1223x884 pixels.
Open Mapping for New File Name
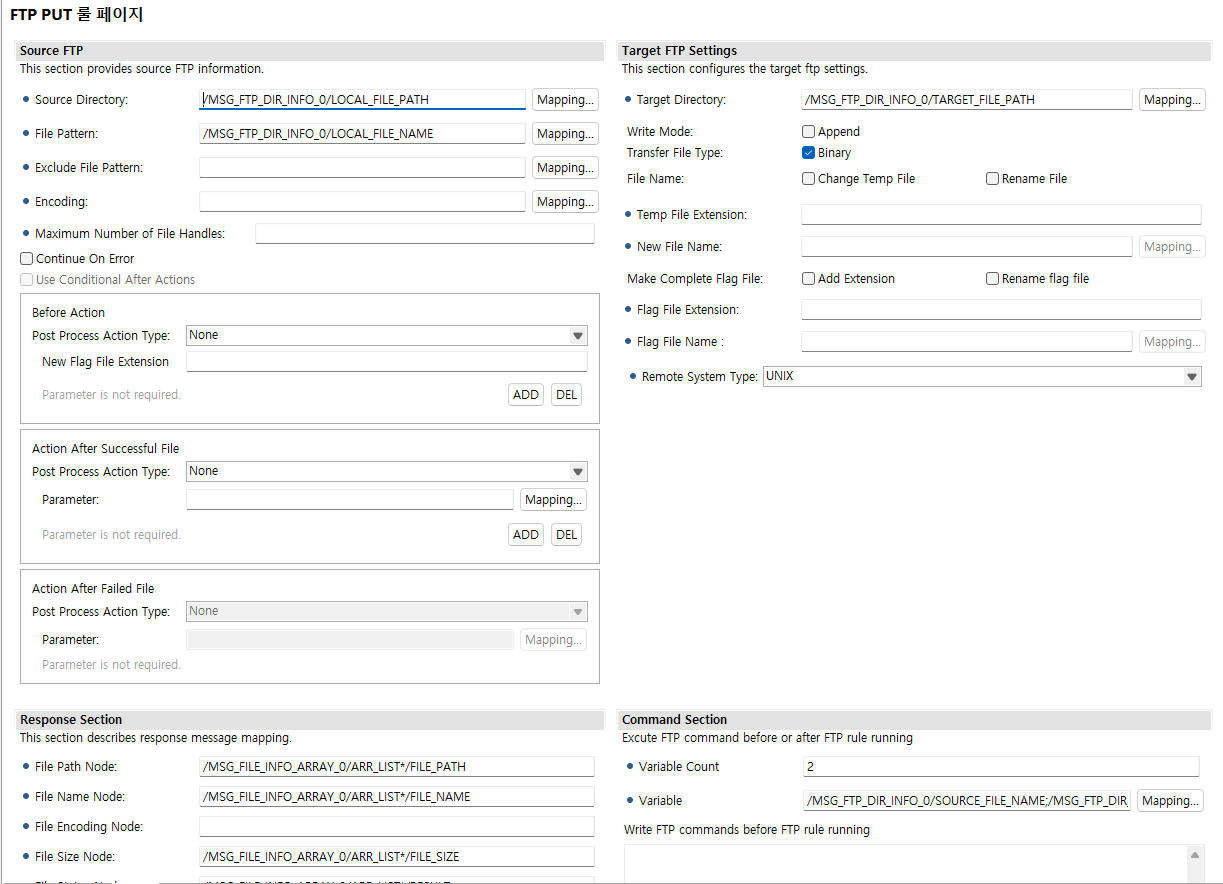pos(1171,246)
